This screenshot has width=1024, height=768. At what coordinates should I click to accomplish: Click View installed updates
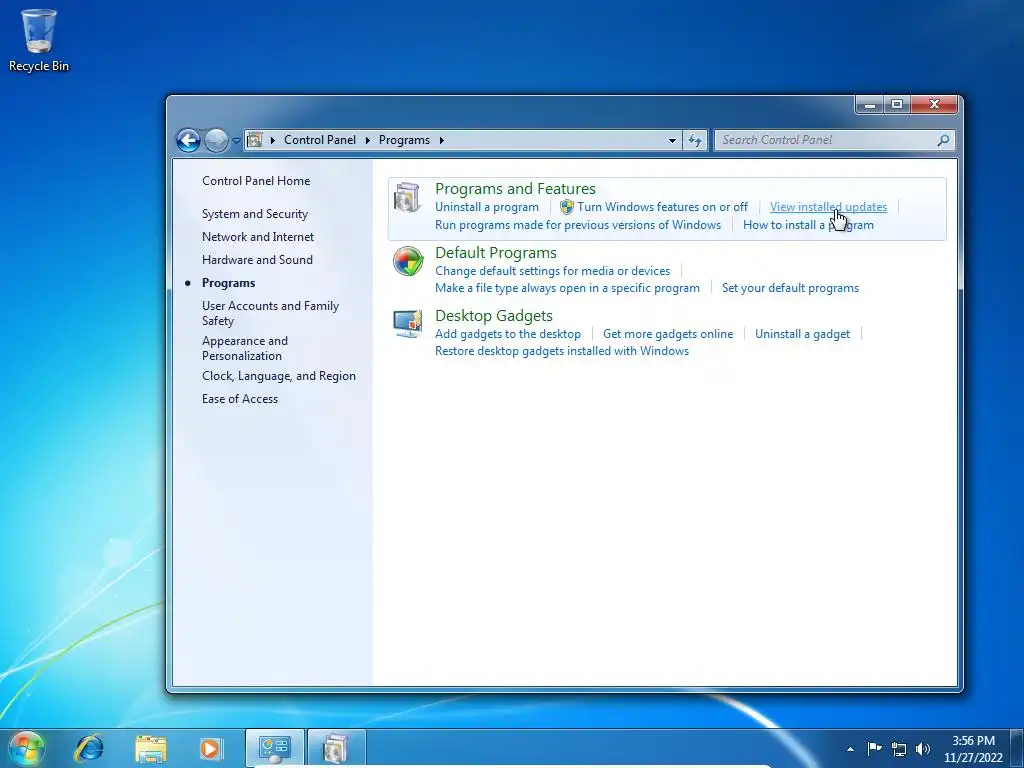(x=828, y=207)
